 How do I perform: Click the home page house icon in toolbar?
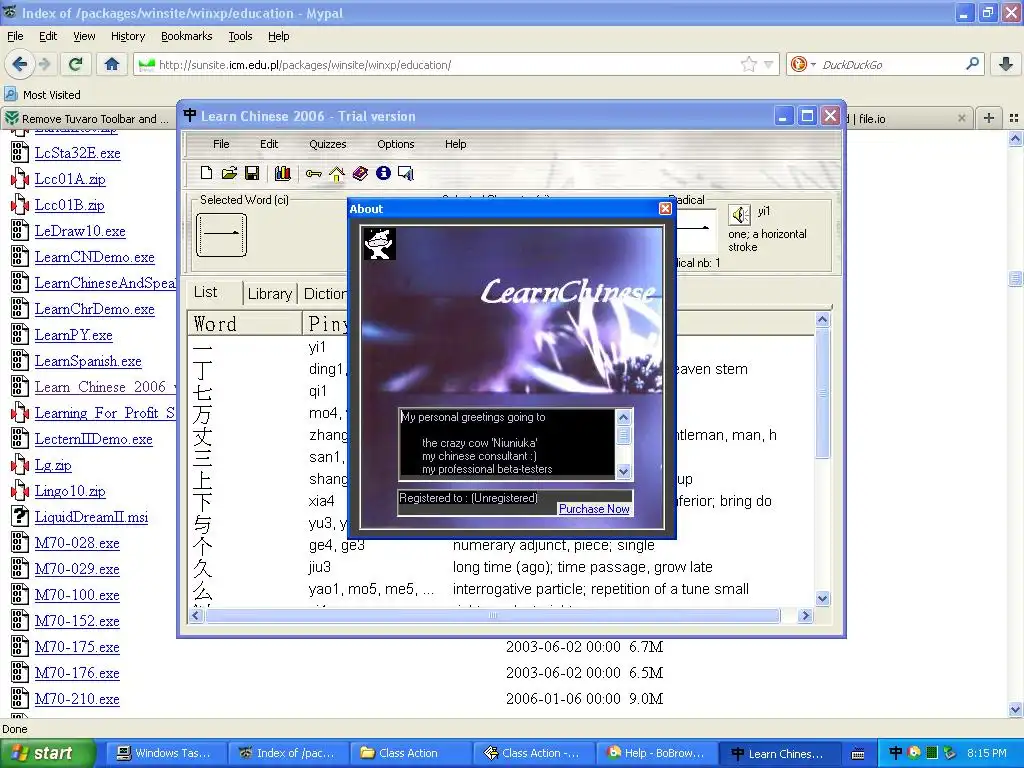[337, 174]
